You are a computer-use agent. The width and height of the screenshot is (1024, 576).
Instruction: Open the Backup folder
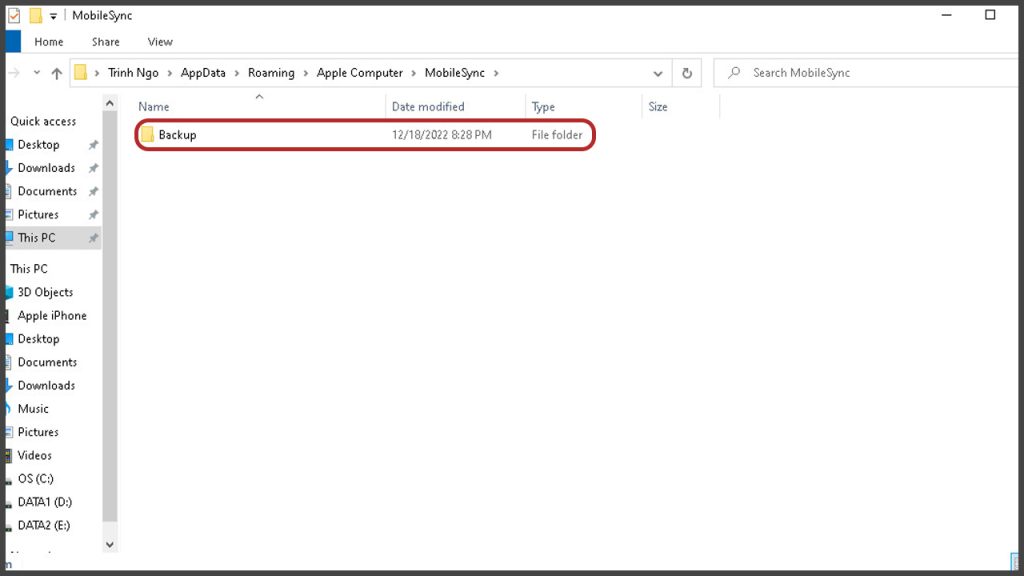177,135
